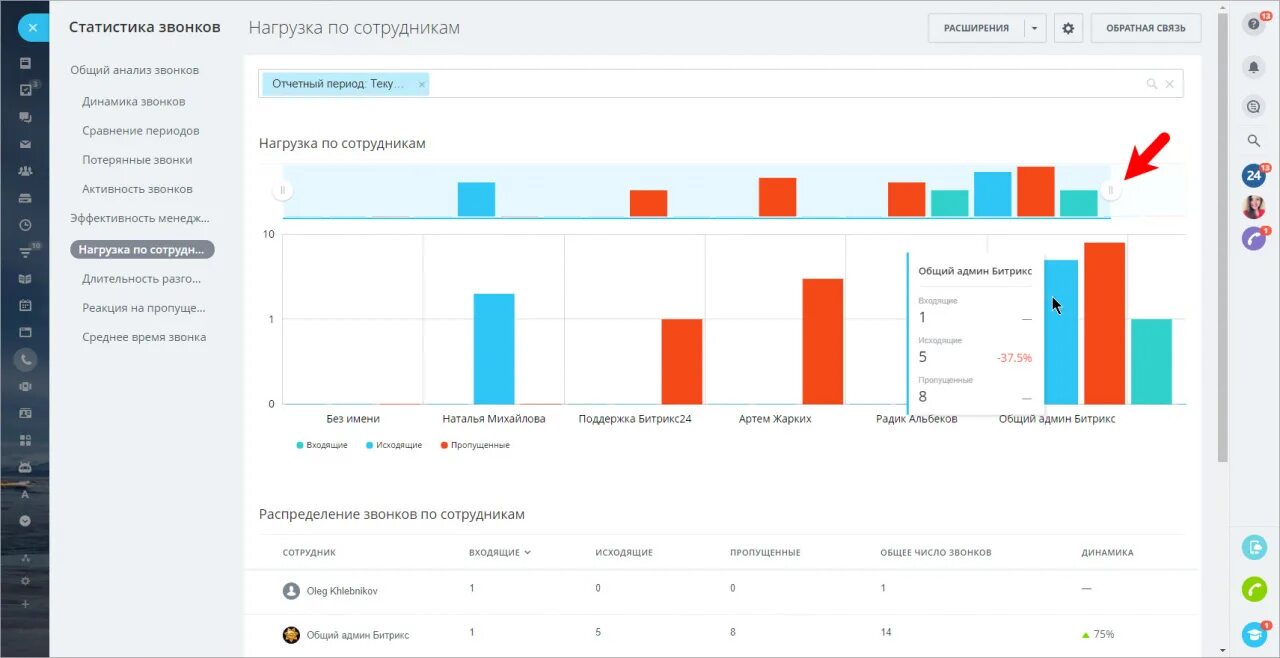The image size is (1280, 658).
Task: Open the tasks checkmark icon in left sidebar
Action: (x=25, y=90)
